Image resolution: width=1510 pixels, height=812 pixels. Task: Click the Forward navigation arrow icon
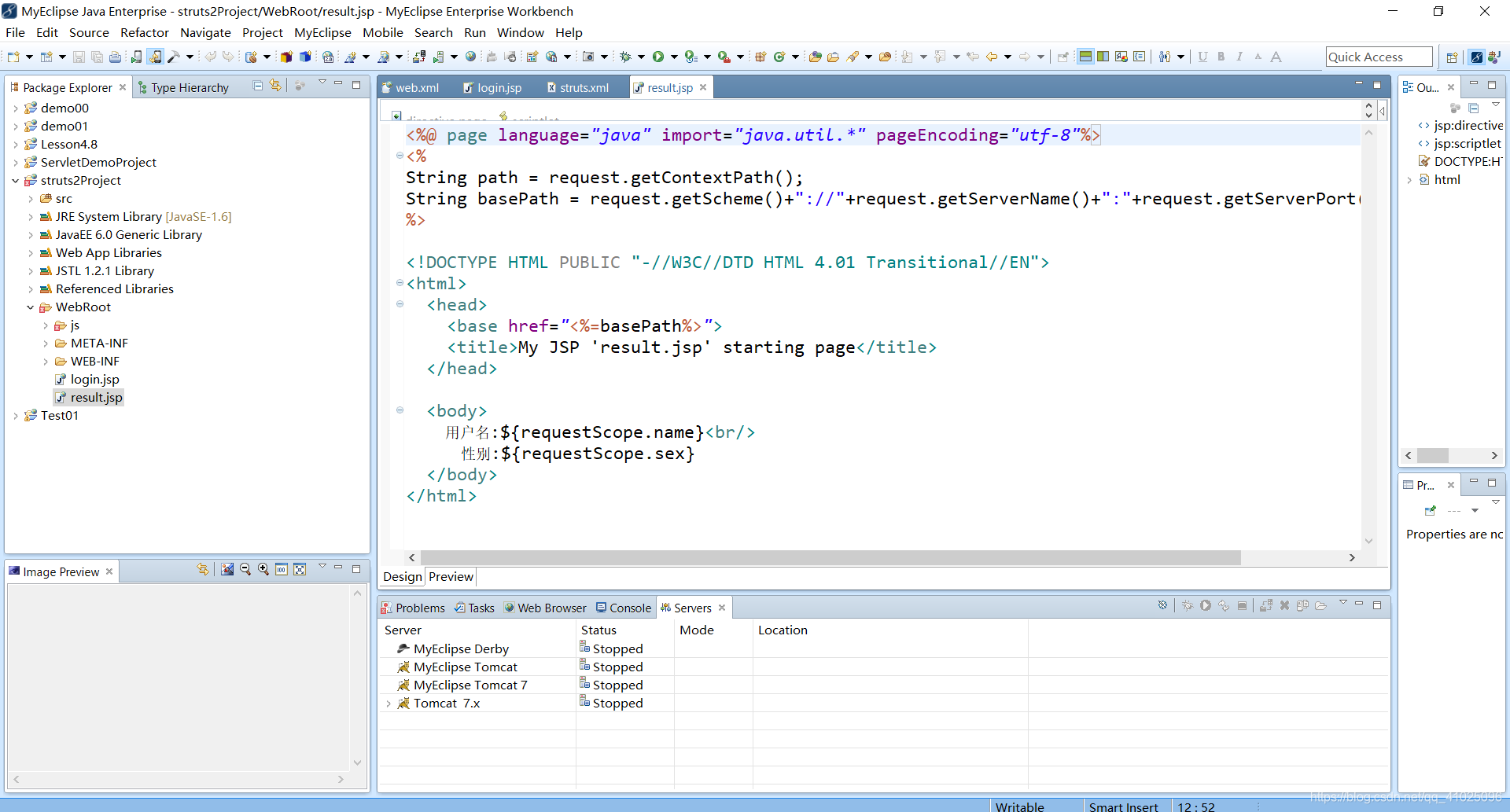(1025, 57)
